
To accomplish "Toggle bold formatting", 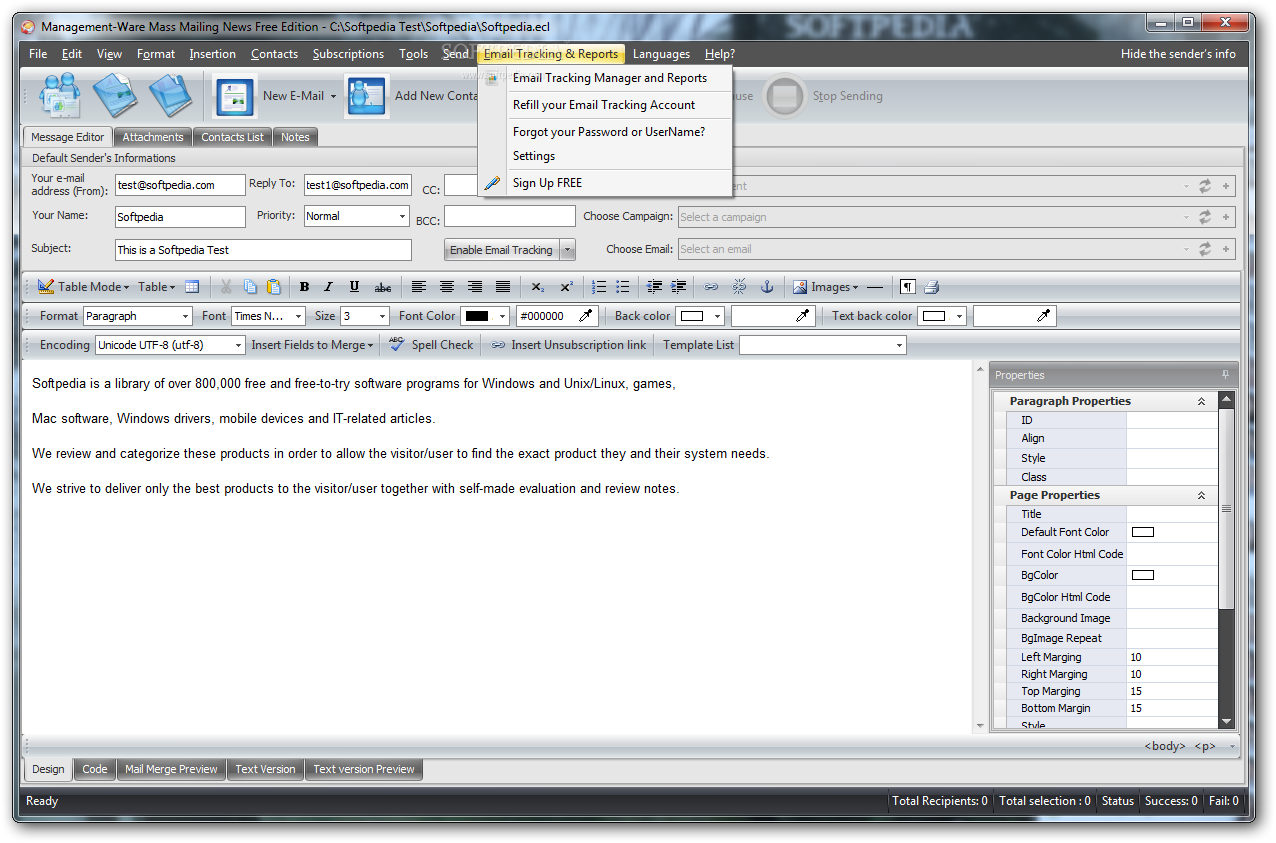I will point(304,287).
